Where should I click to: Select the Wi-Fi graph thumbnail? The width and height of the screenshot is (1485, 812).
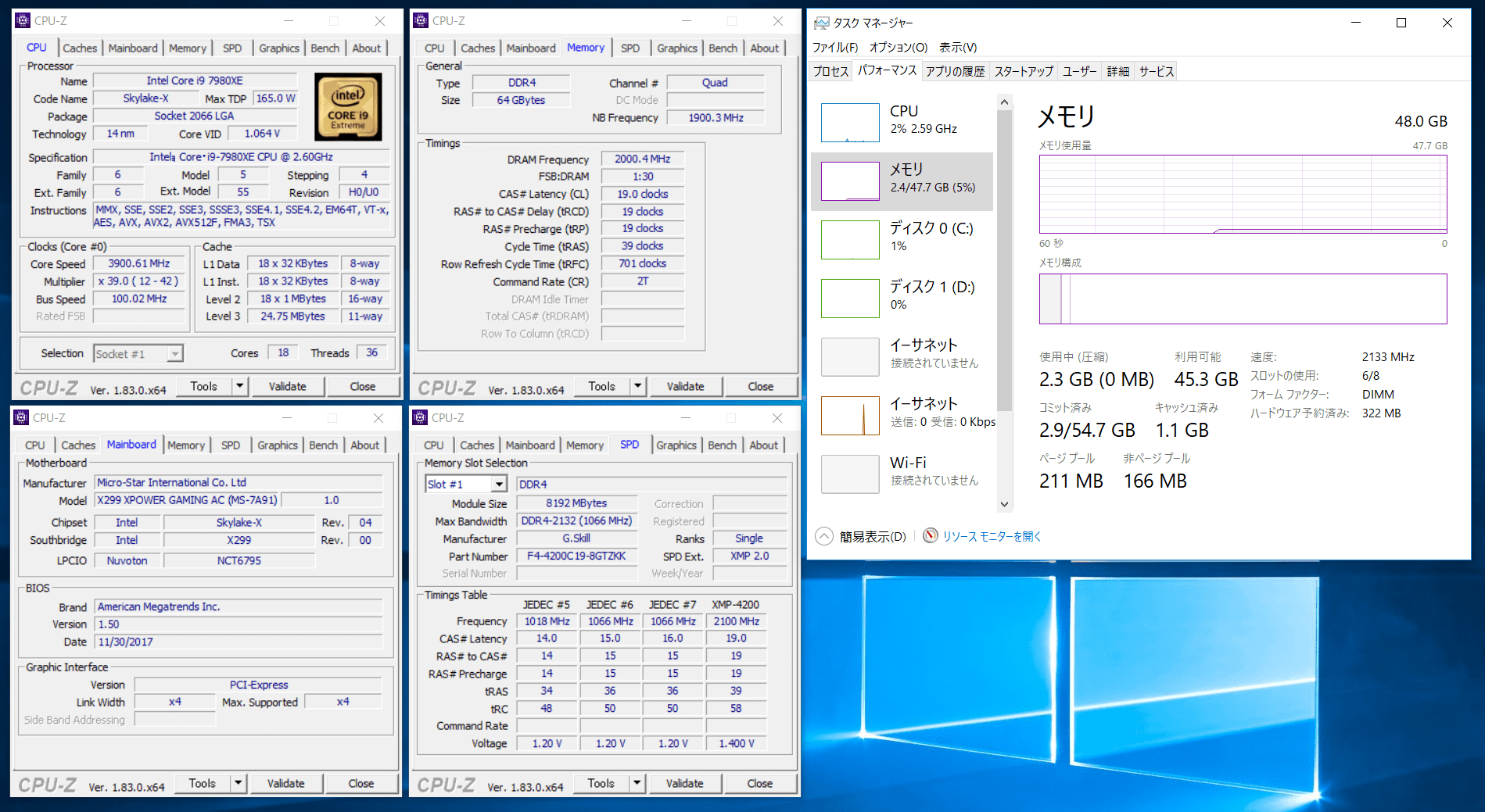850,474
